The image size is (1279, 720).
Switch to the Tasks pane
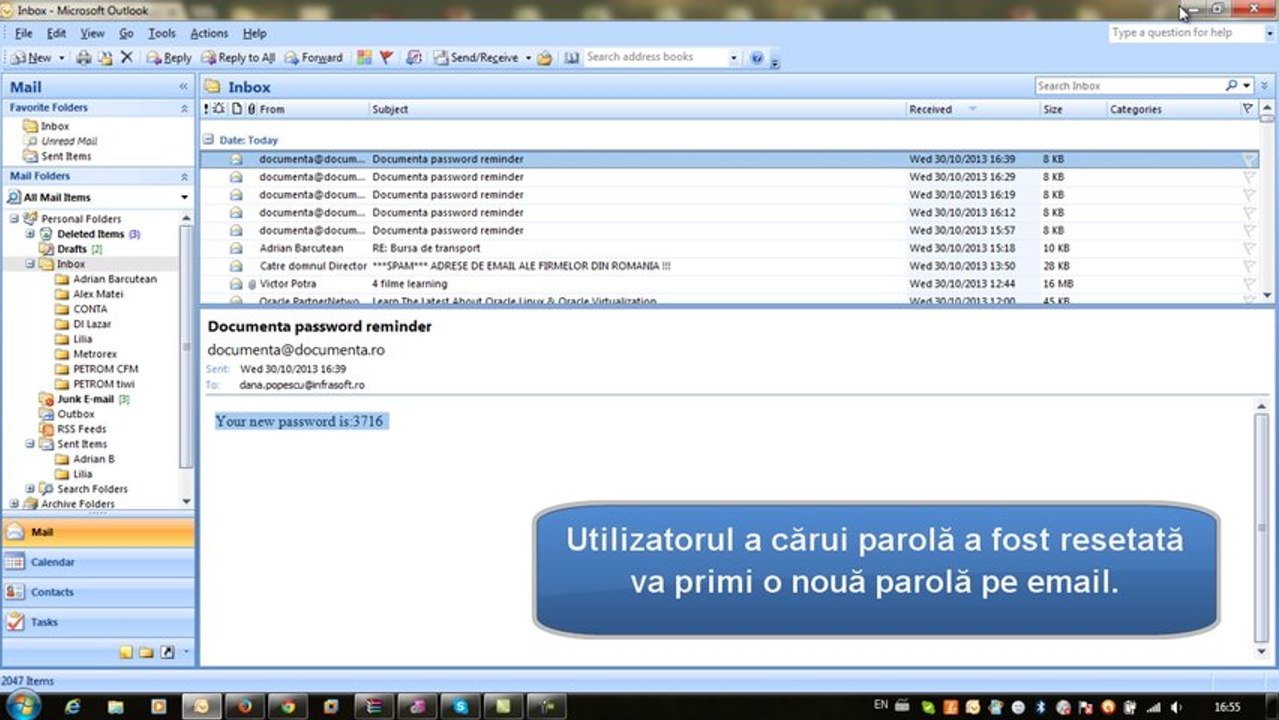coord(98,622)
